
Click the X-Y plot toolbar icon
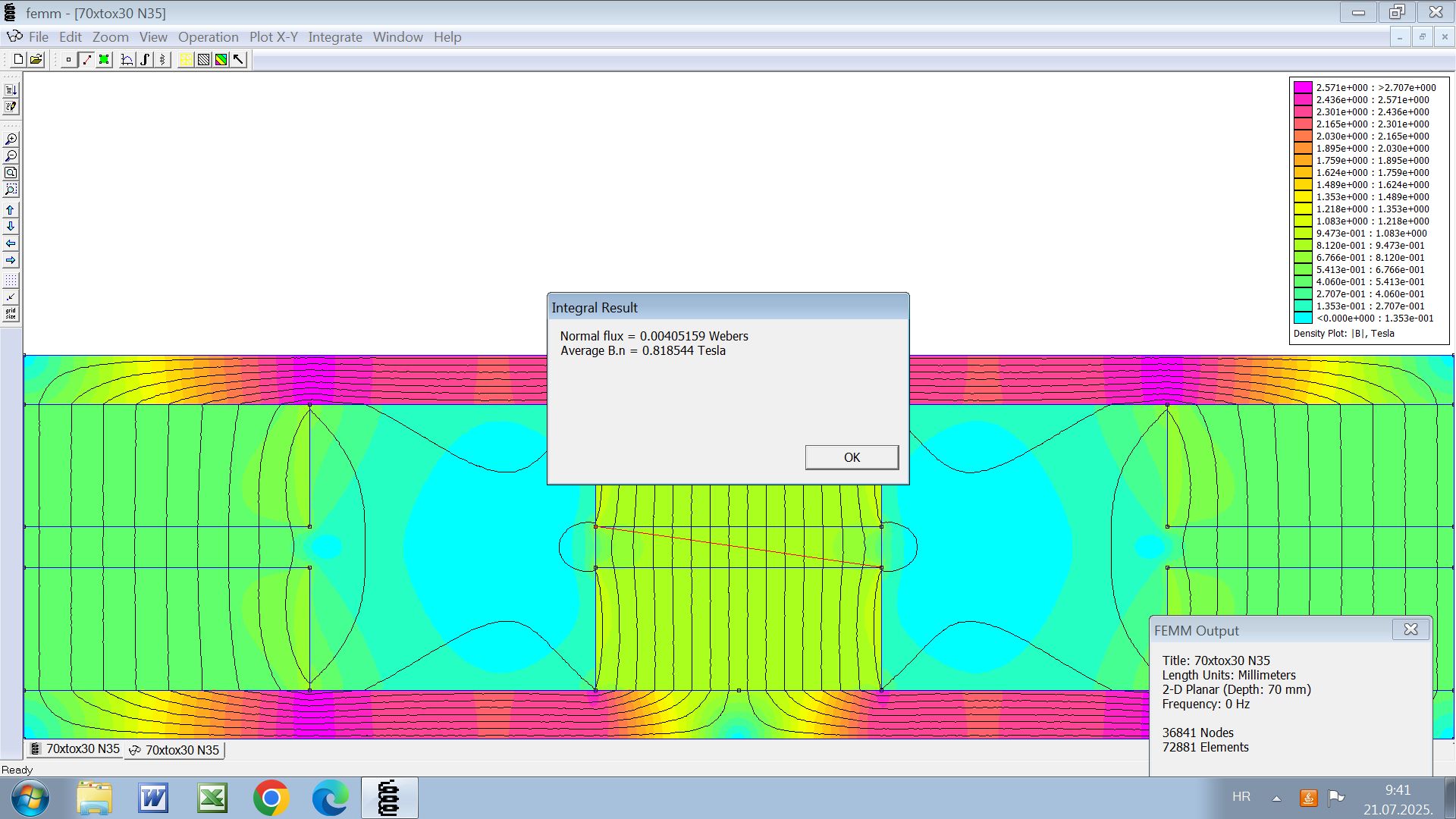[x=127, y=60]
